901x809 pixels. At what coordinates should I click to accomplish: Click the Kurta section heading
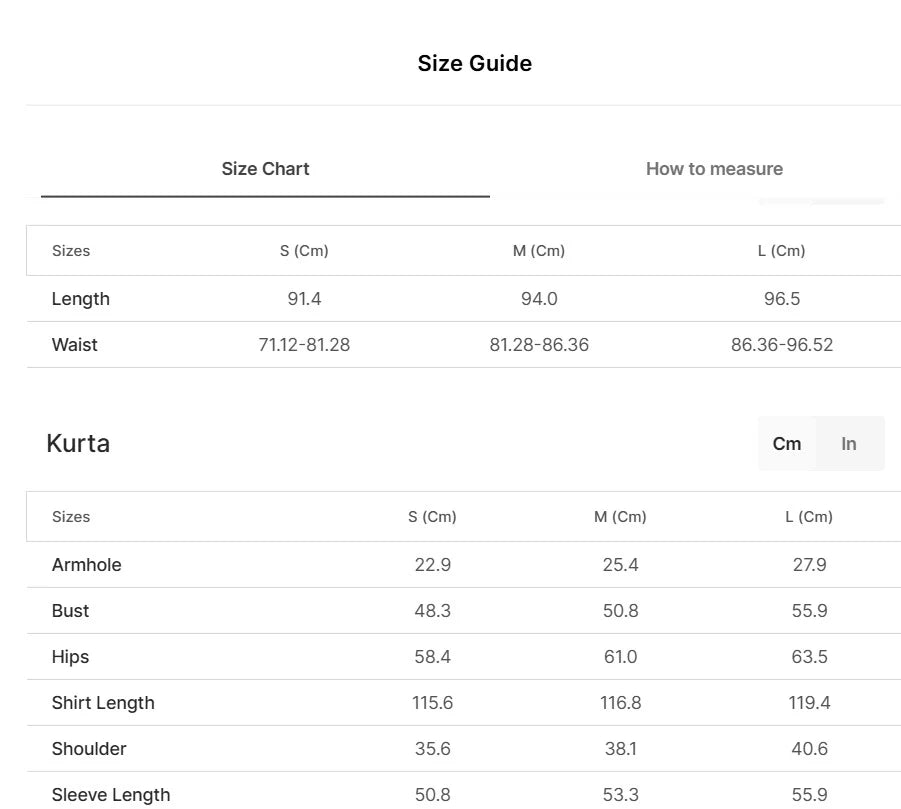pos(78,444)
